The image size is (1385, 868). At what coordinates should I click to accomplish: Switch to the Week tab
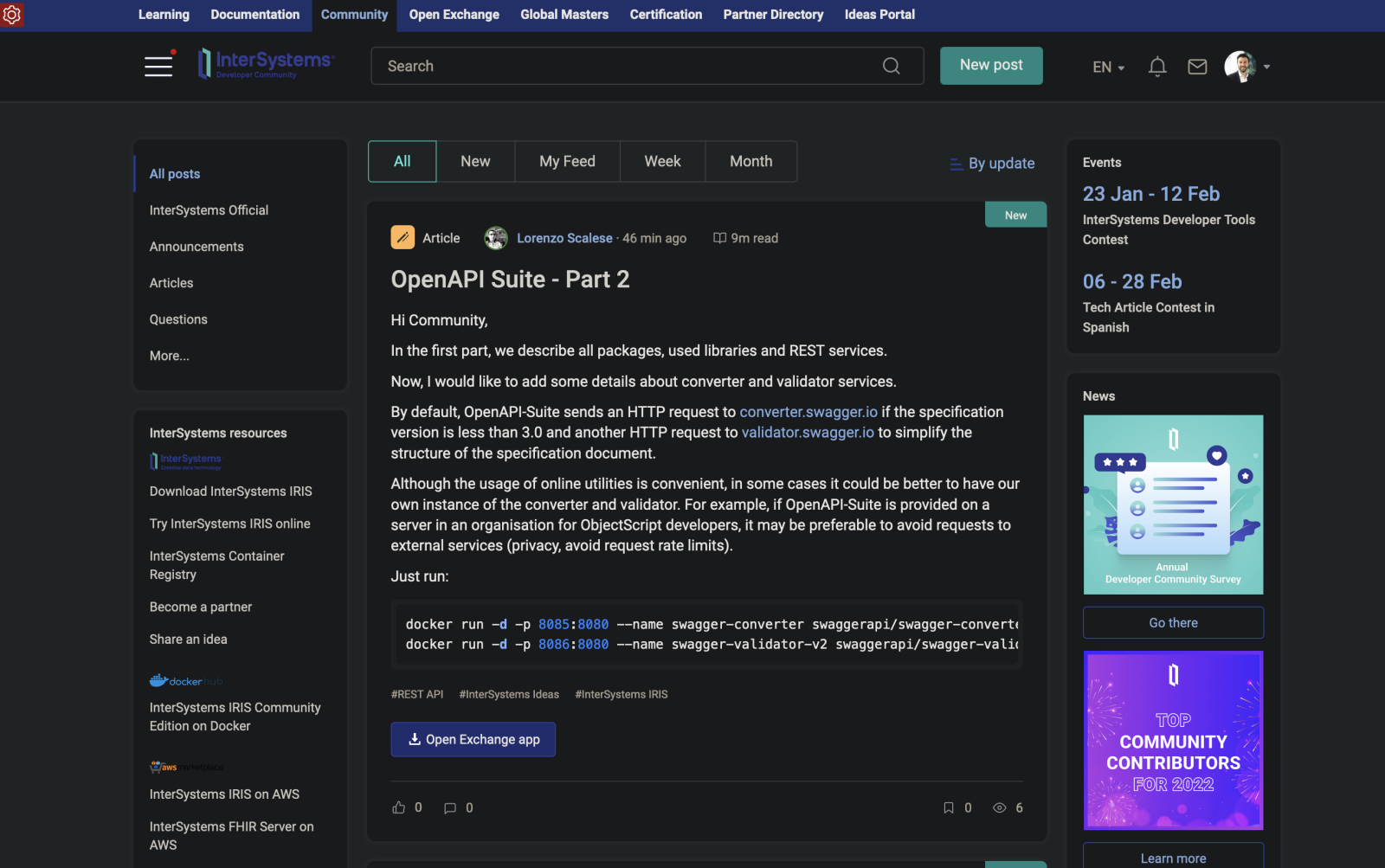point(662,162)
